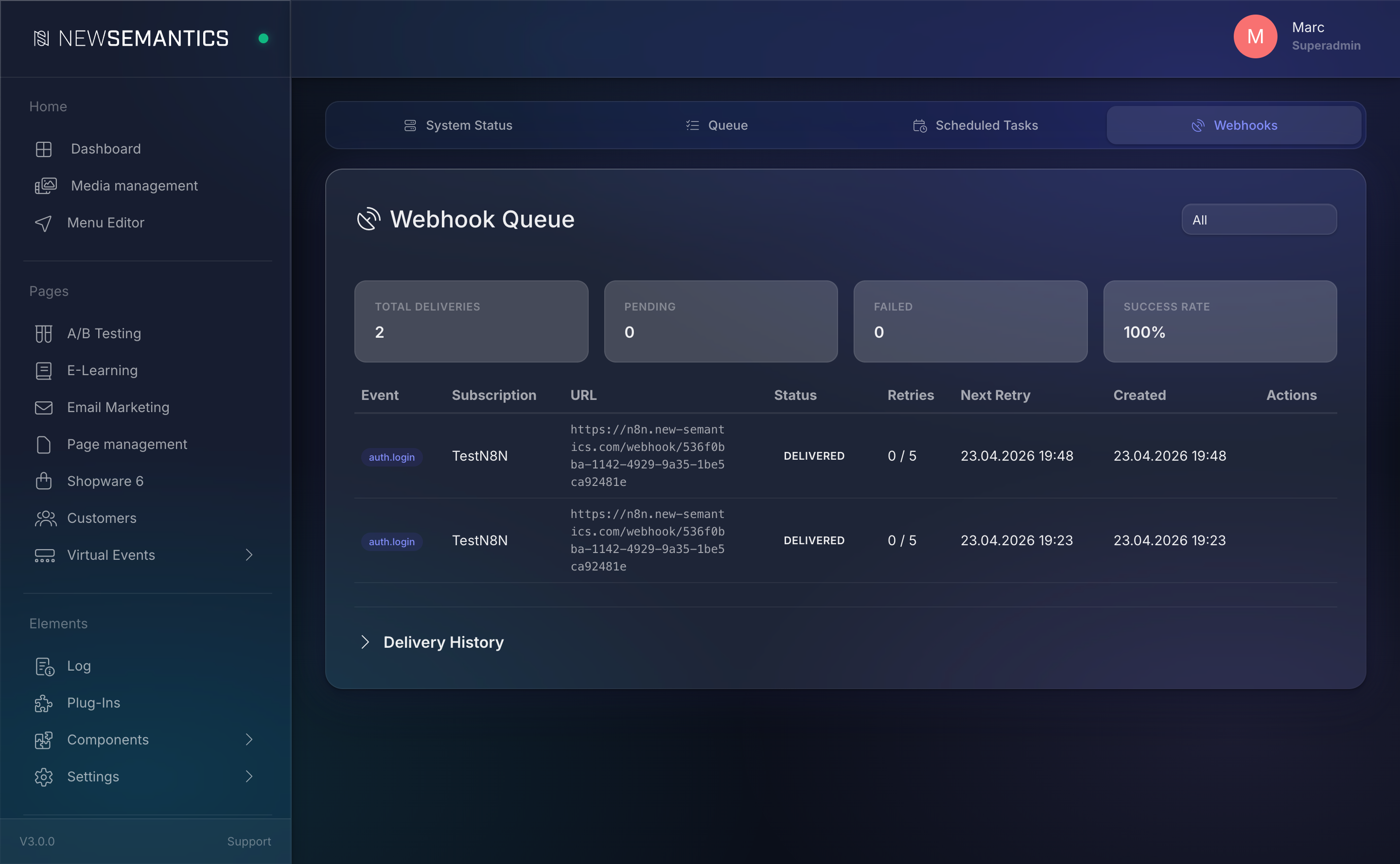1400x864 pixels.
Task: Click the Log document icon
Action: (45, 666)
